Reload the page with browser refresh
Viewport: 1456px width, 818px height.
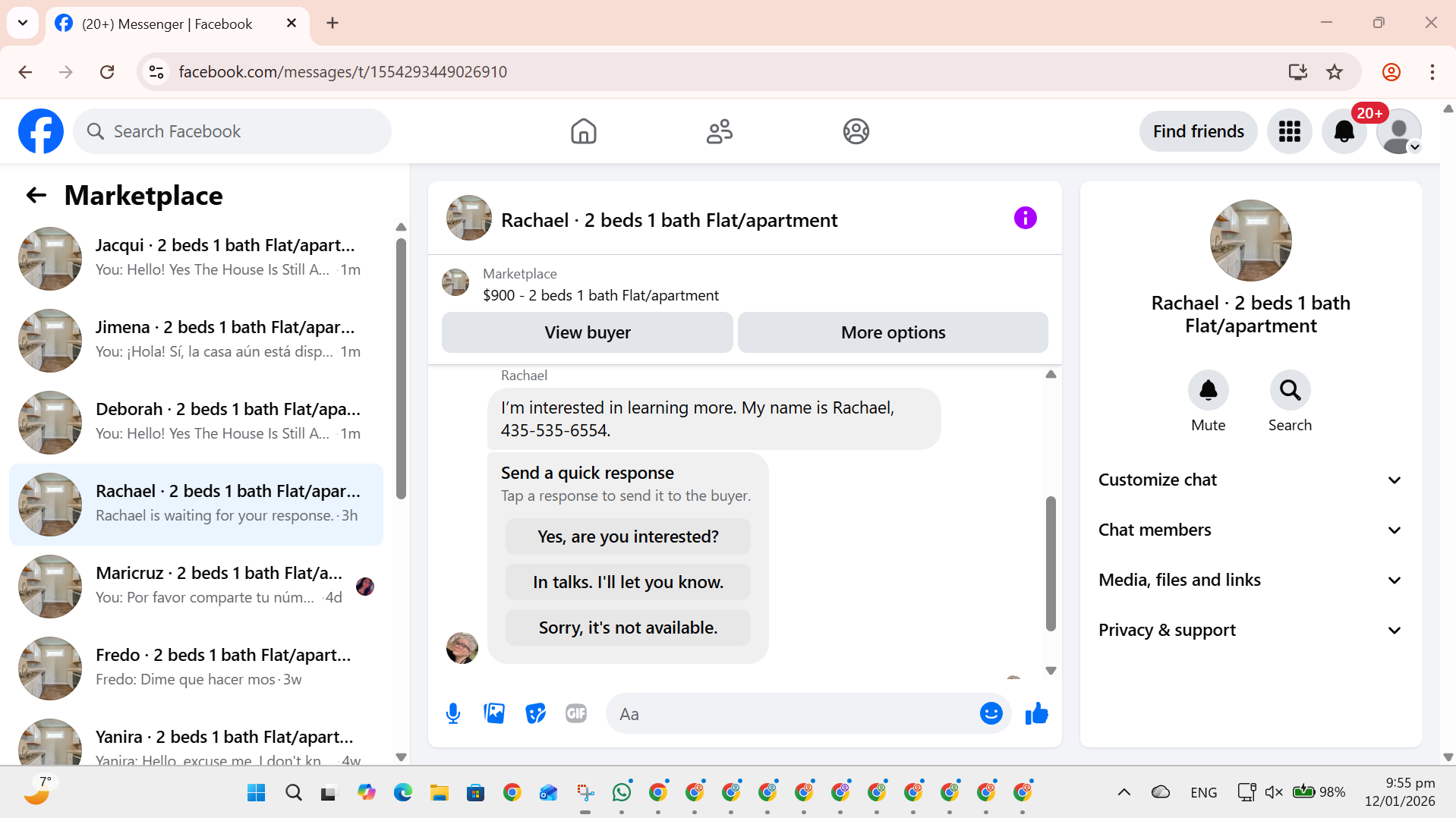click(x=107, y=71)
